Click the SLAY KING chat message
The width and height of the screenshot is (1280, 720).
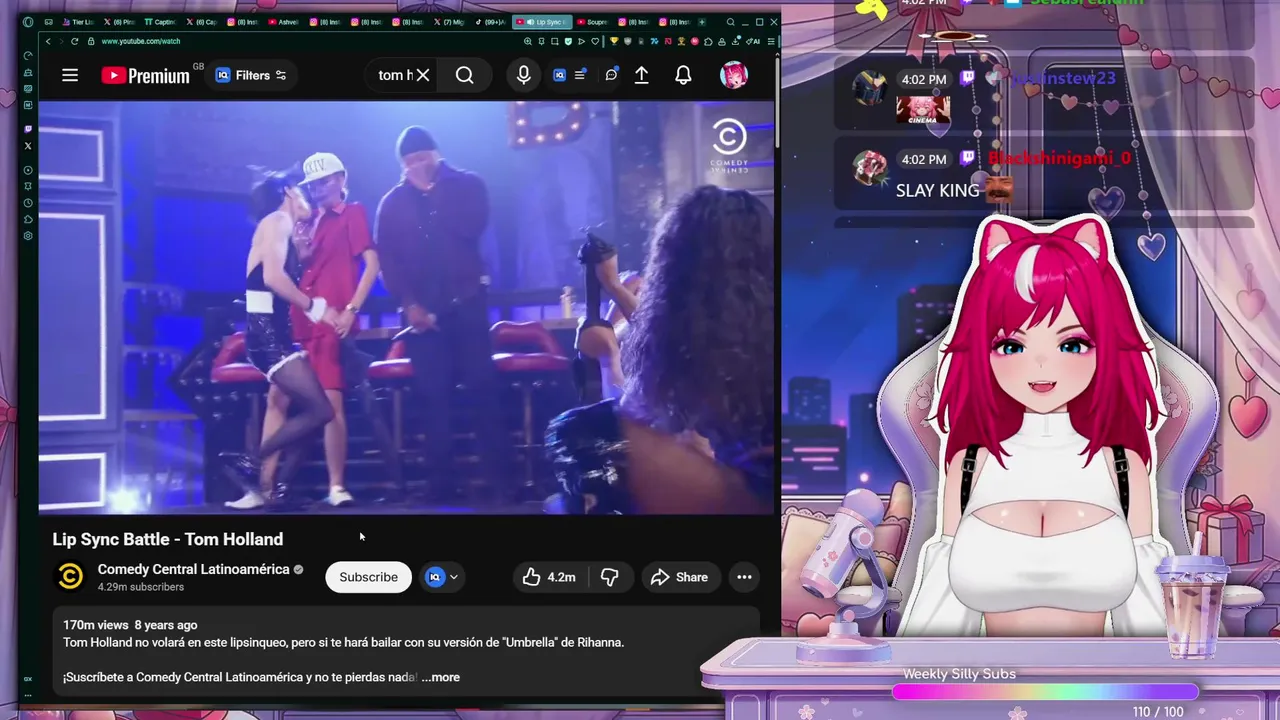pyautogui.click(x=937, y=190)
